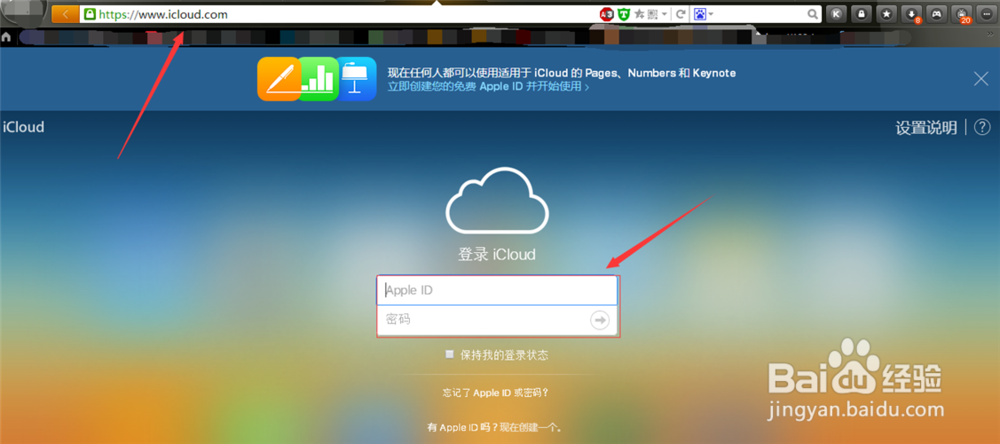Click the iCloud label at top left
The image size is (1000, 444).
[x=23, y=127]
